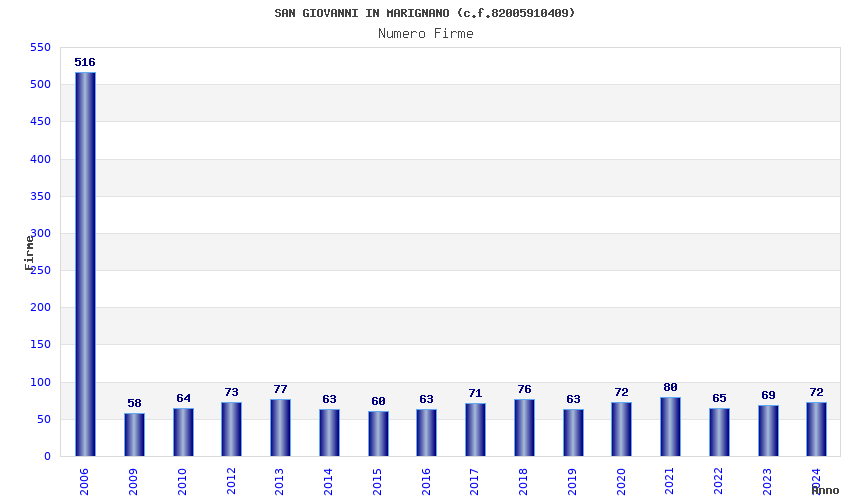Click the y-axis tick label 150
This screenshot has height=500, width=850.
point(41,344)
